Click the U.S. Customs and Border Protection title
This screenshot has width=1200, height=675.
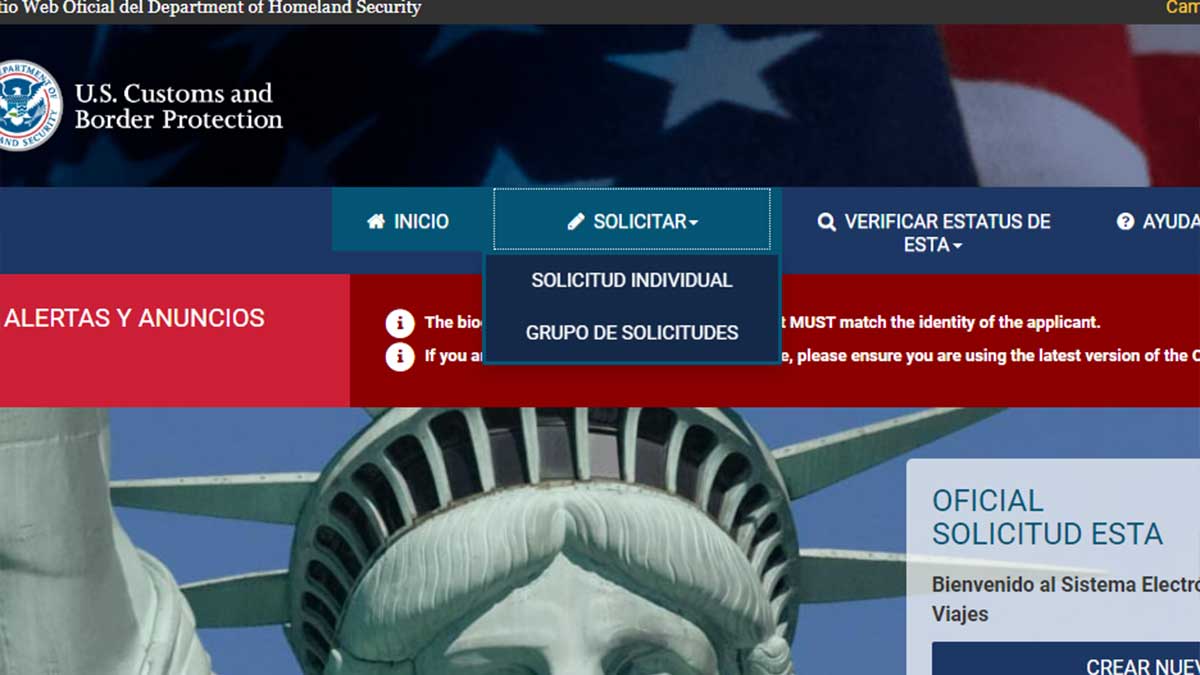[x=178, y=107]
